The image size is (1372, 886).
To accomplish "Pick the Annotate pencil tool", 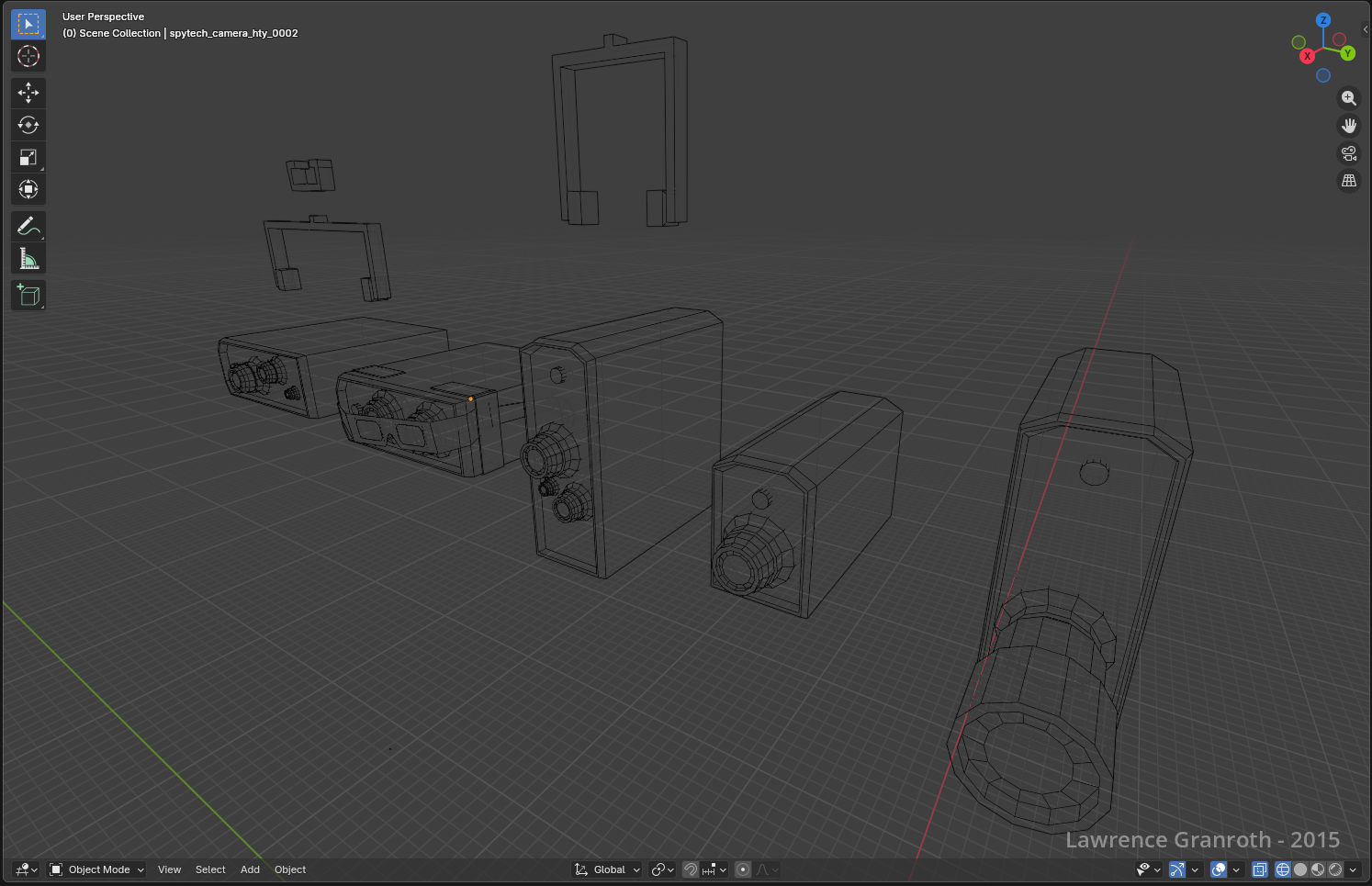I will tap(28, 226).
